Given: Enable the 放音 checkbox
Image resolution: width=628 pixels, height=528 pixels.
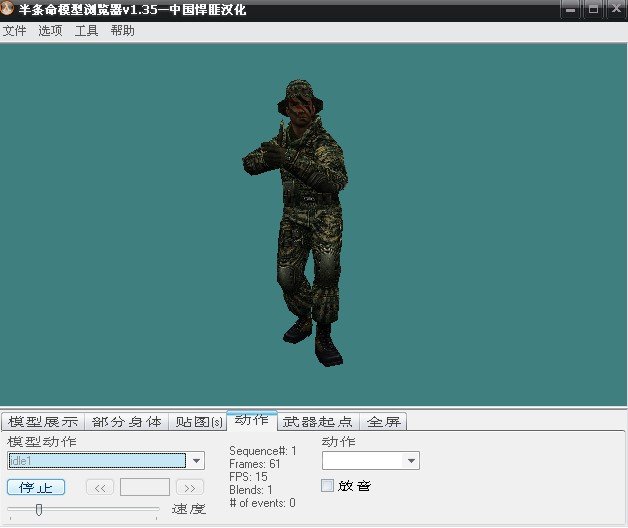Looking at the screenshot, I should pyautogui.click(x=328, y=486).
